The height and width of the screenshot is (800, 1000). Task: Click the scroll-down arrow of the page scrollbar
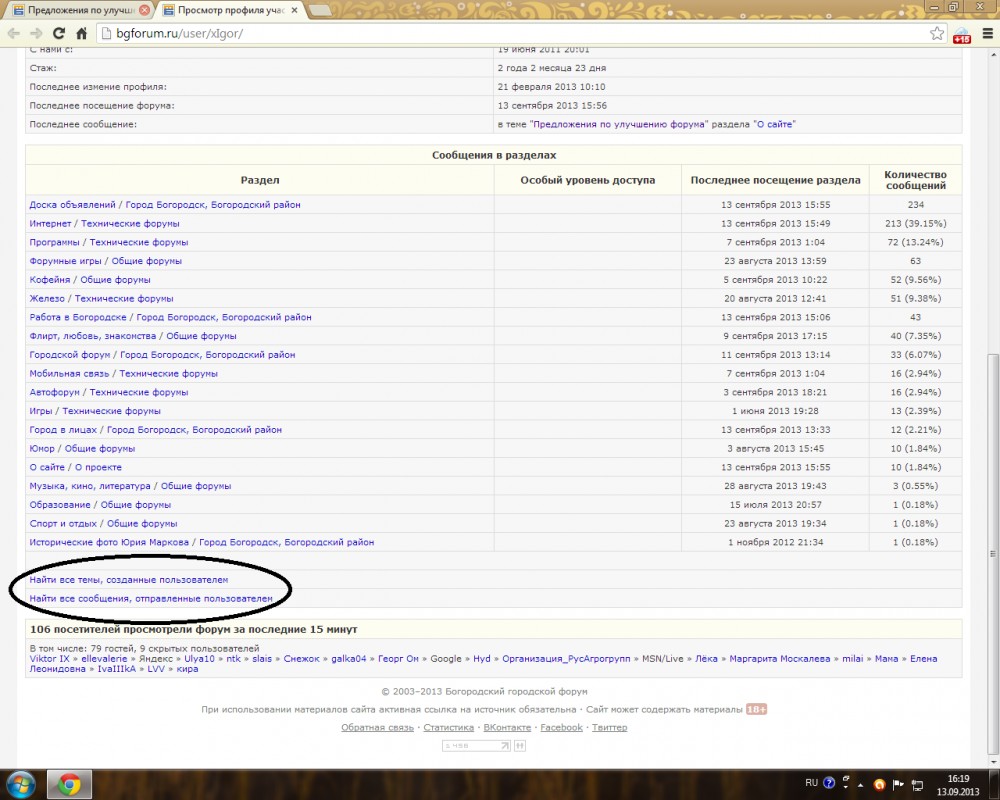point(993,761)
